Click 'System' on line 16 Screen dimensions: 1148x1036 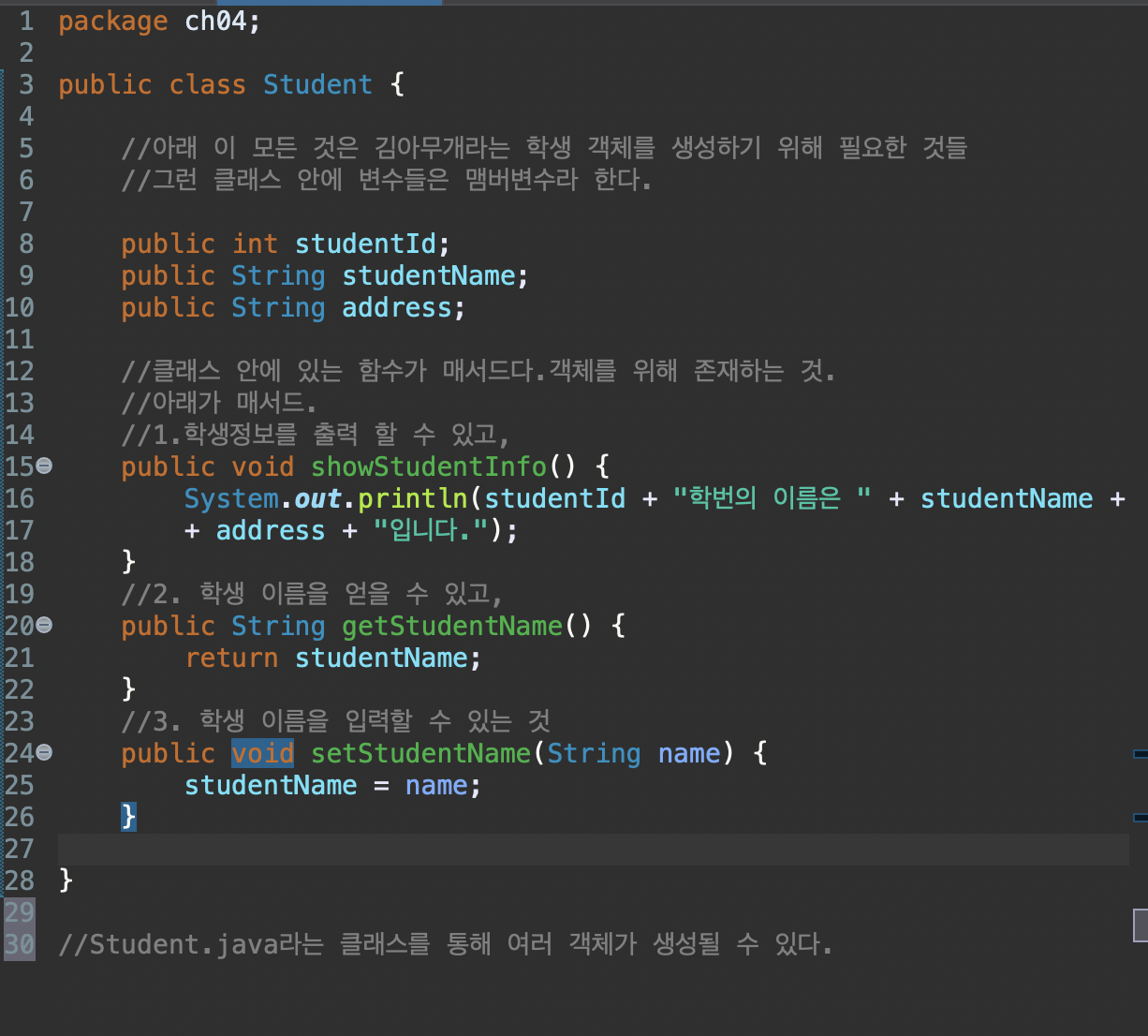[x=231, y=498]
